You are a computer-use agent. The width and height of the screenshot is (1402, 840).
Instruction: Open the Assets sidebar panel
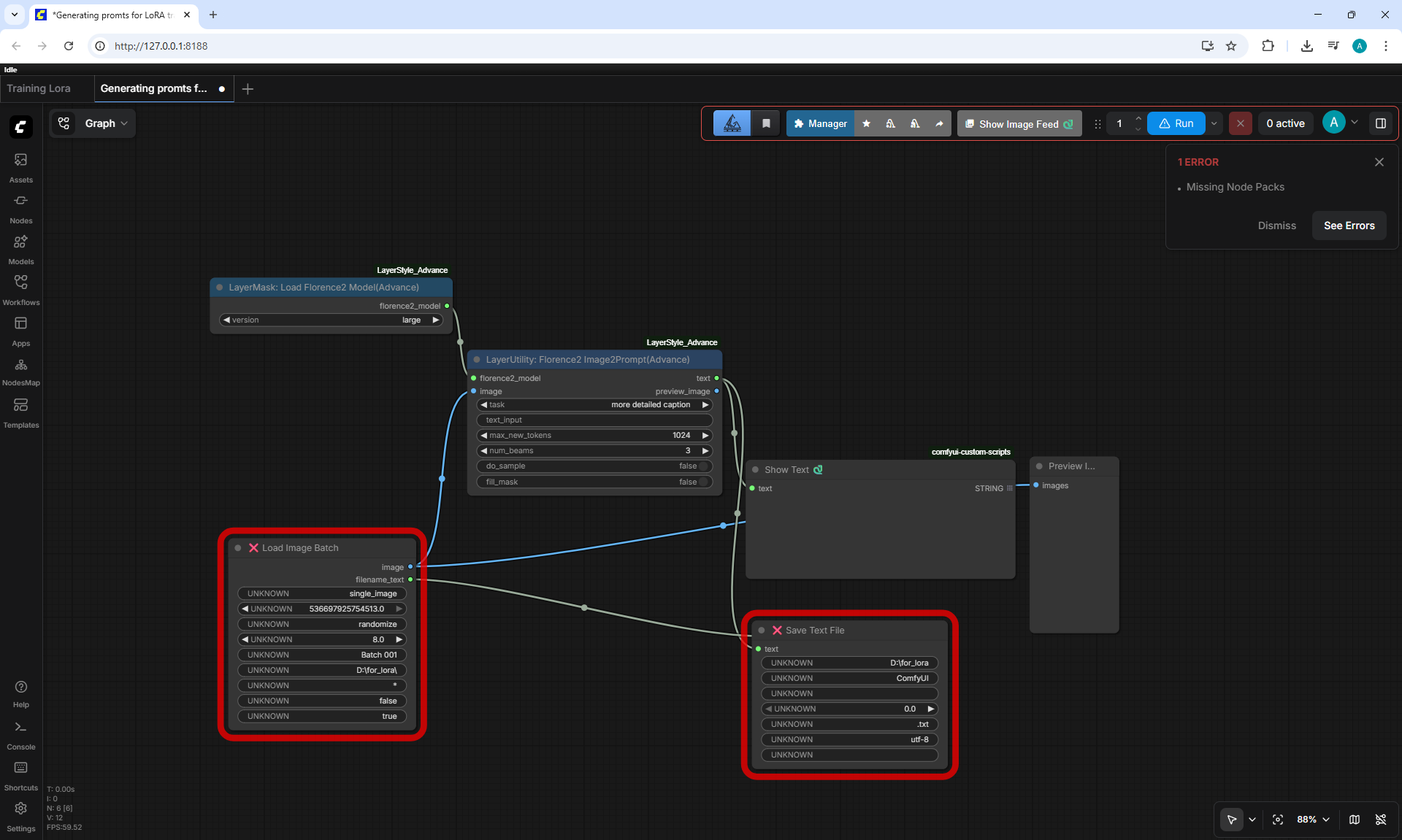(20, 167)
